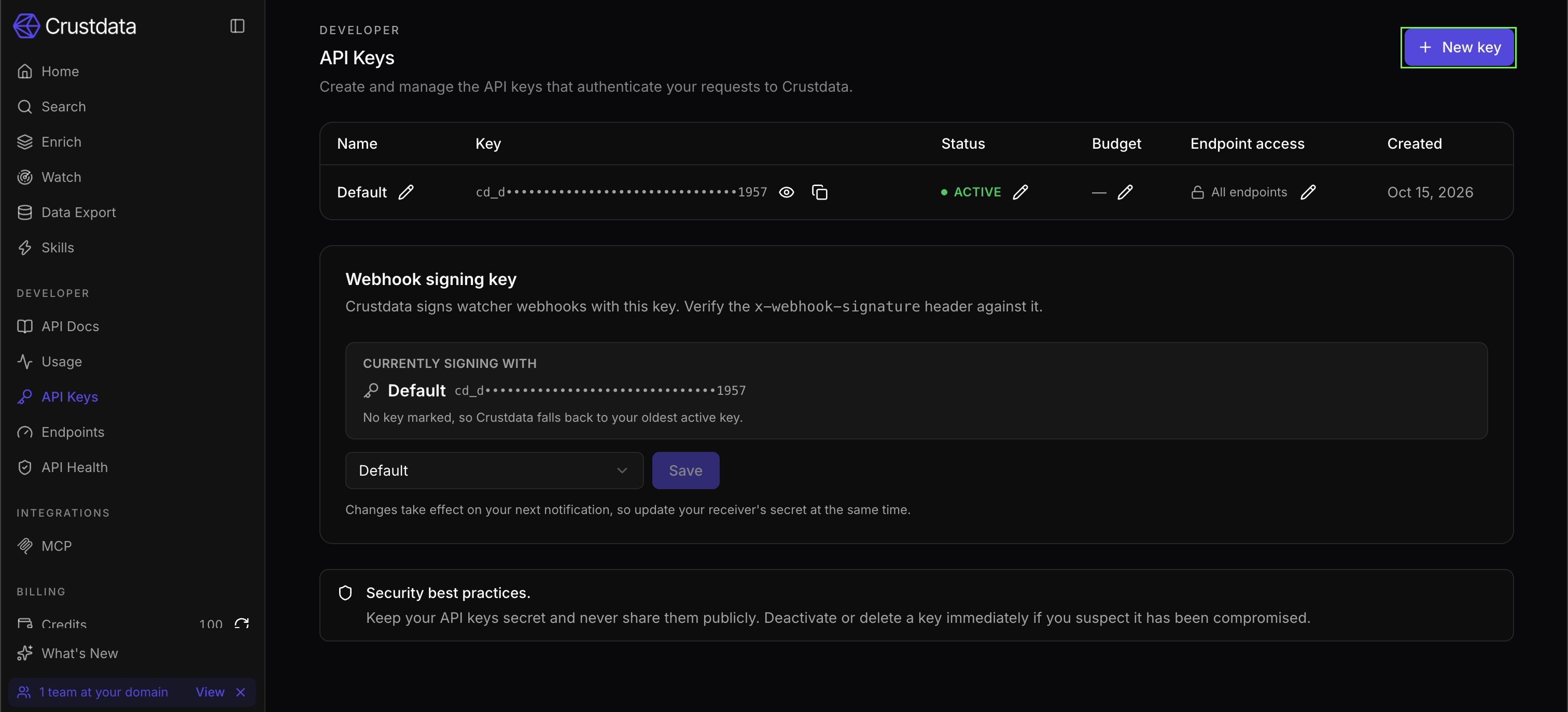Click the Enrich layers icon

click(x=25, y=142)
